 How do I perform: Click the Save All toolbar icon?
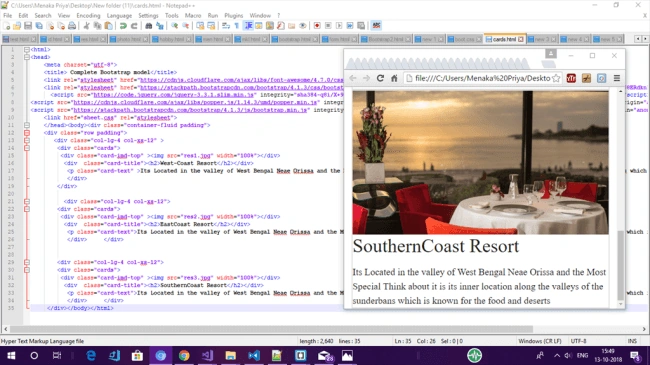39,26
